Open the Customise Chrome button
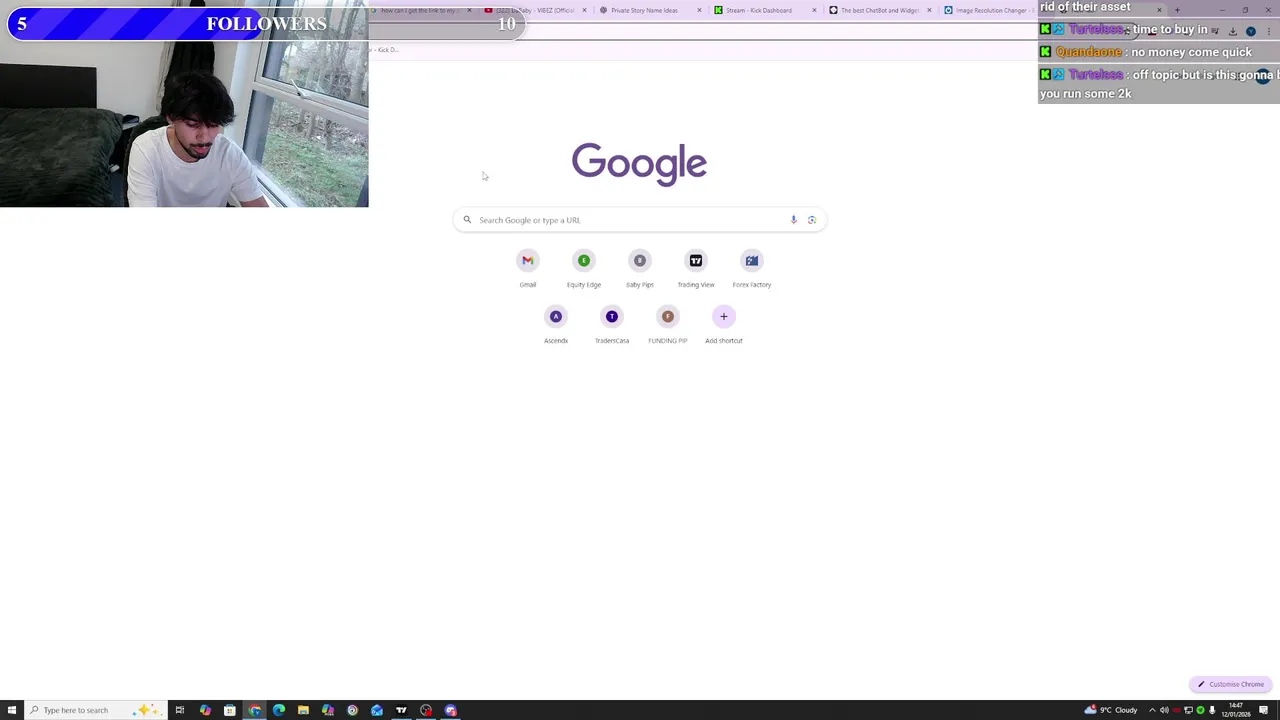 (1231, 684)
